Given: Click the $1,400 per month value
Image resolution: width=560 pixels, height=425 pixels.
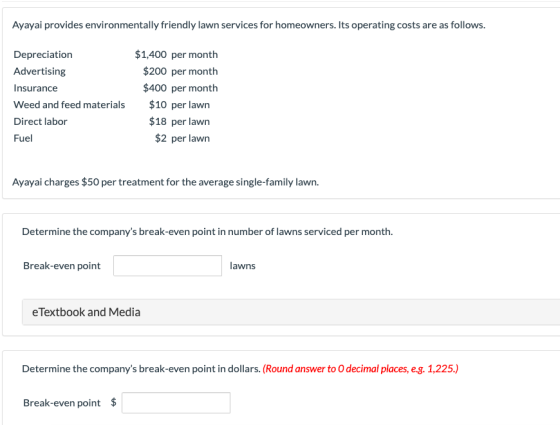Looking at the screenshot, I should click(176, 54).
